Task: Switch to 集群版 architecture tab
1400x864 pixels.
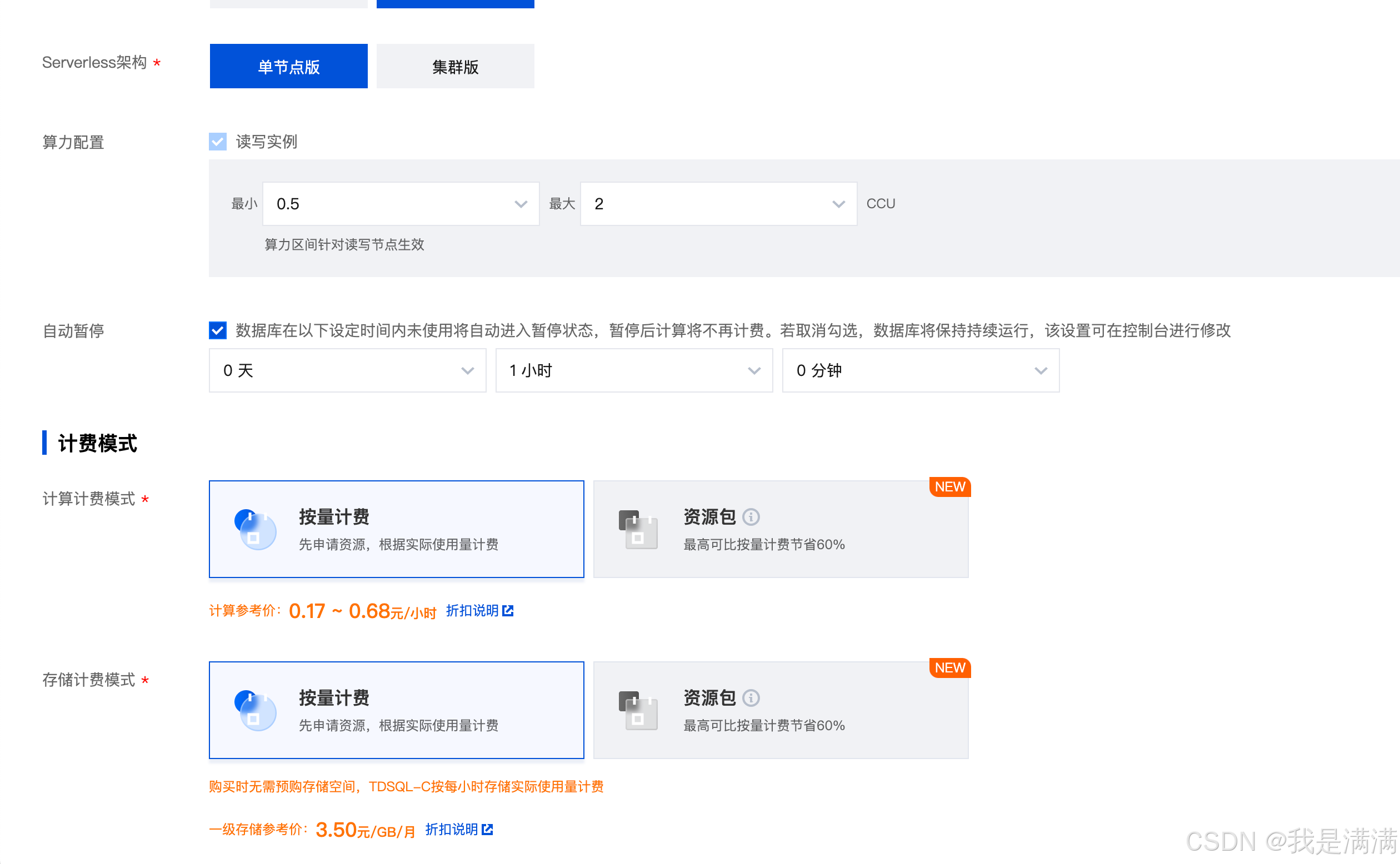Action: [455, 67]
